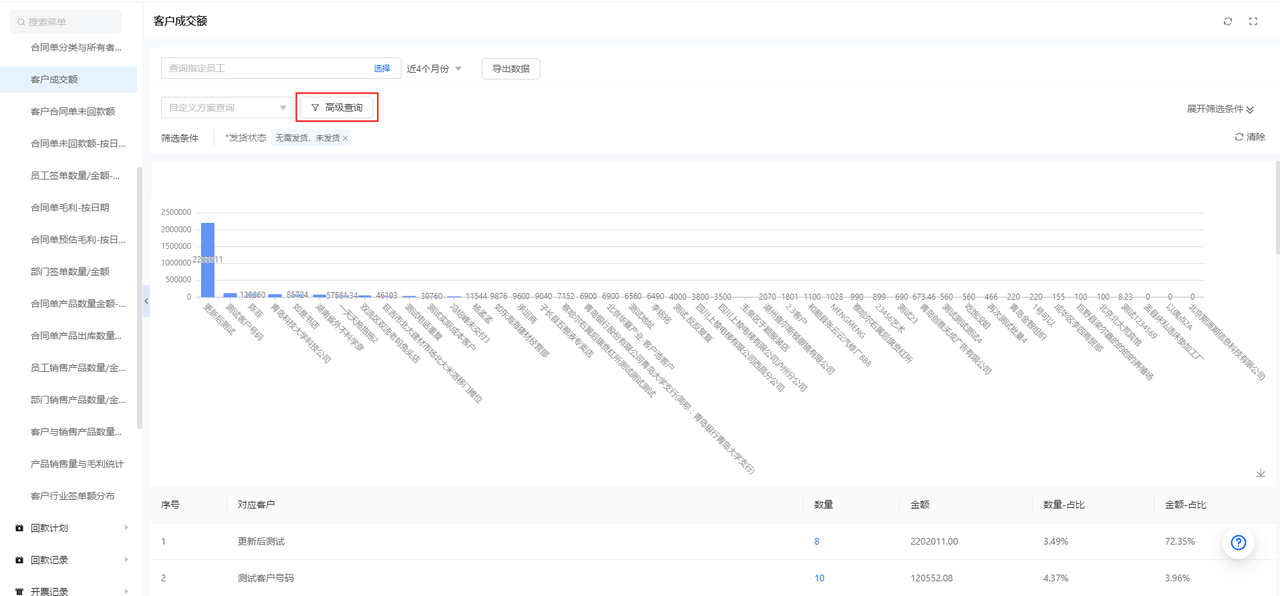
Task: Click the tallest blue bar for 更新后测试
Action: (208, 259)
